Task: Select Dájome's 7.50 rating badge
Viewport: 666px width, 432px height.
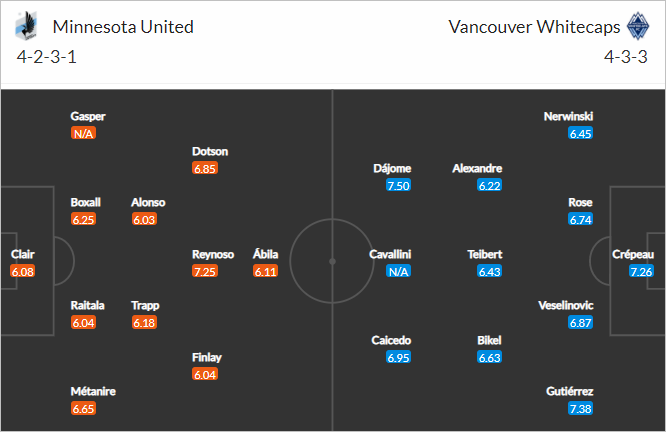Action: (x=398, y=185)
